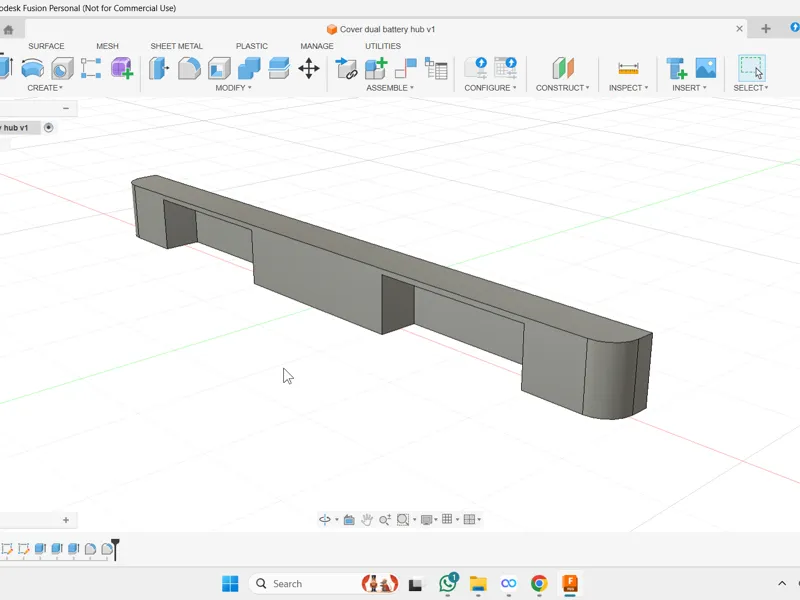Open the Windows Start menu
This screenshot has width=800, height=600.
(230, 583)
